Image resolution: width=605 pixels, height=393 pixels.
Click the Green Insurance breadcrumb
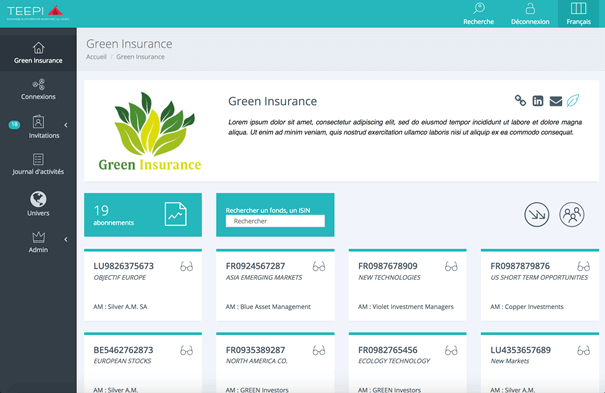[140, 57]
